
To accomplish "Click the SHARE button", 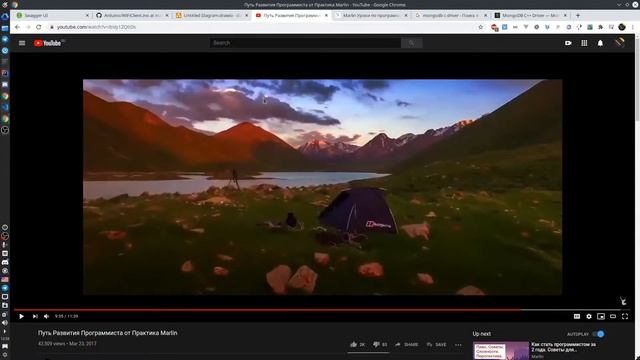I will coord(407,344).
